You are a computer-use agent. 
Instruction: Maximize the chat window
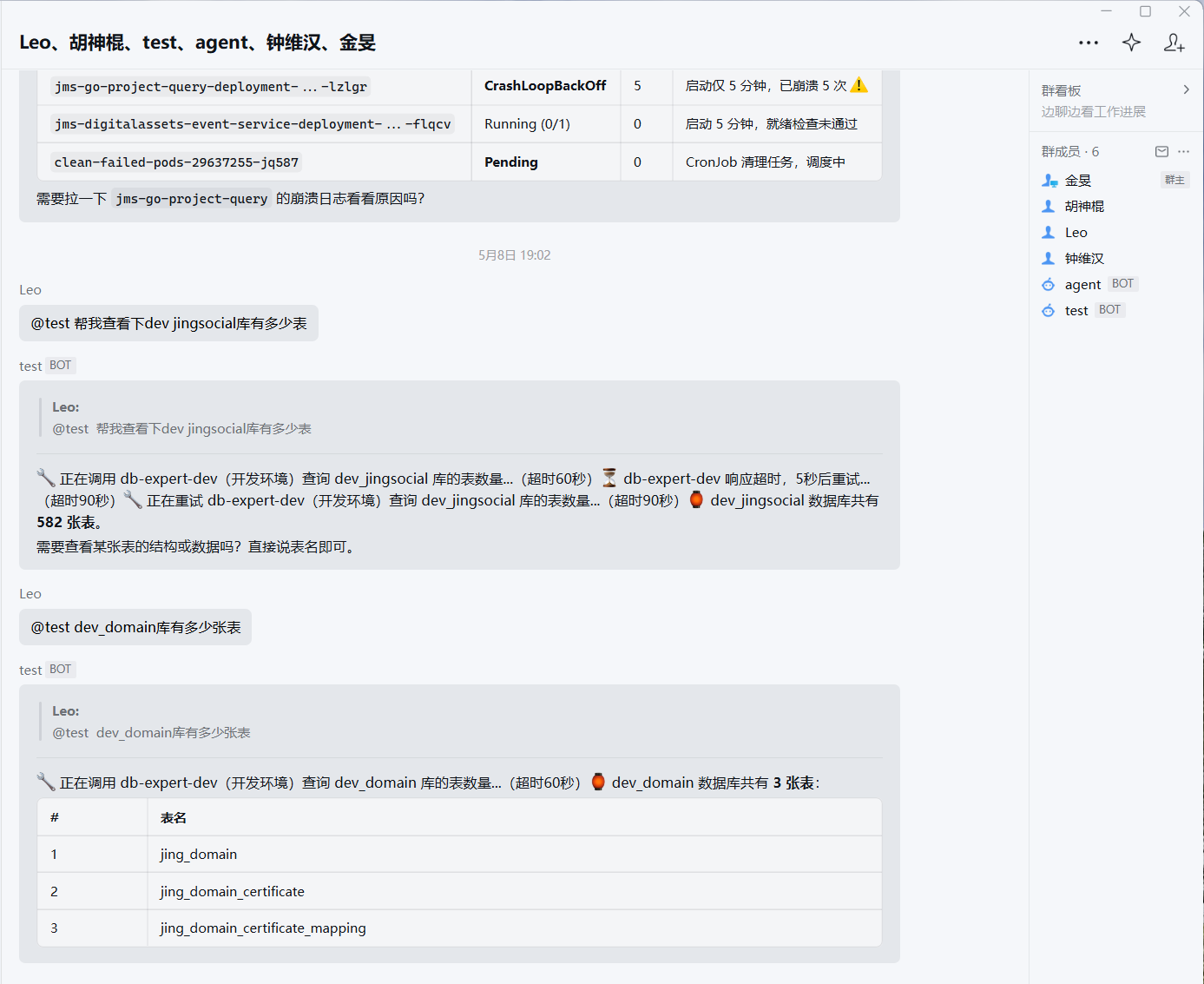tap(1145, 11)
